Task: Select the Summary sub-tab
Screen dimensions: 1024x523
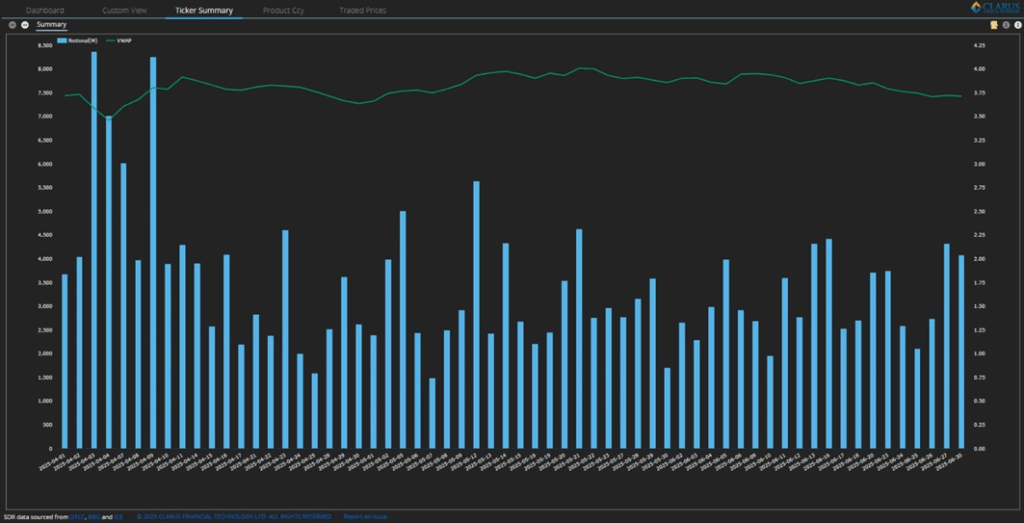Action: (x=51, y=23)
